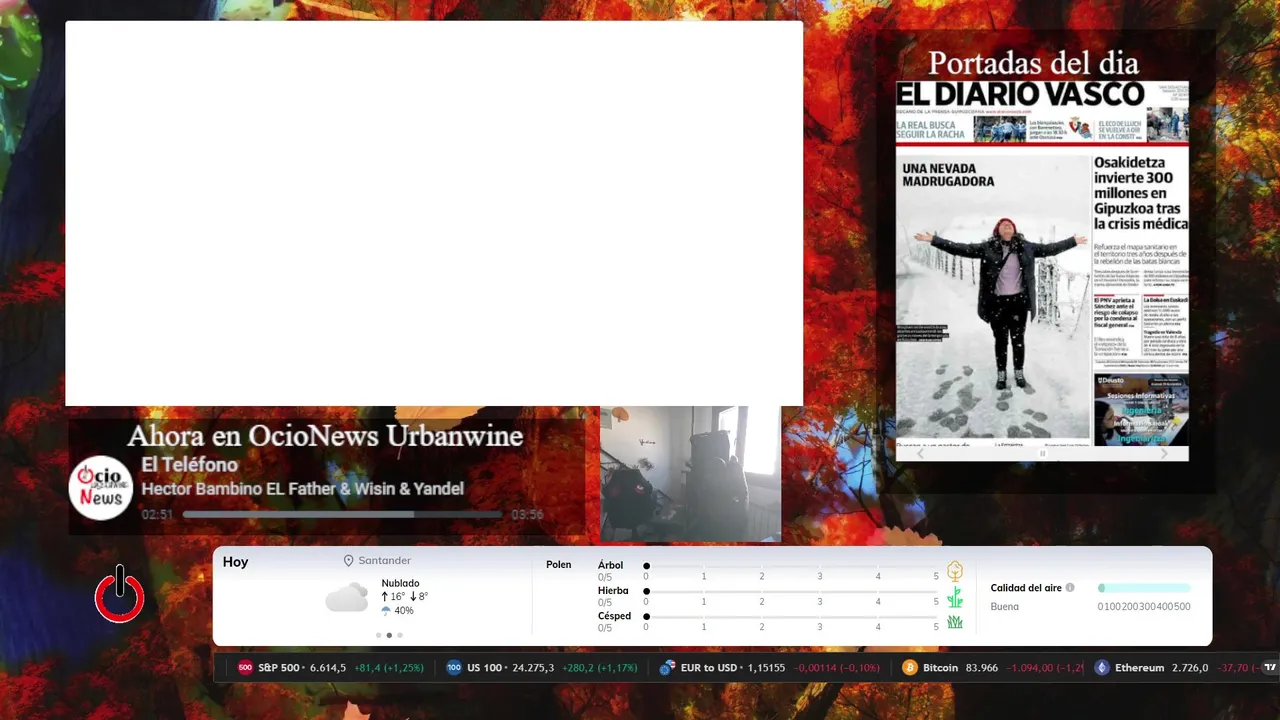The image size is (1280, 720).
Task: Click the Hierba pollen level slider
Action: [x=791, y=591]
